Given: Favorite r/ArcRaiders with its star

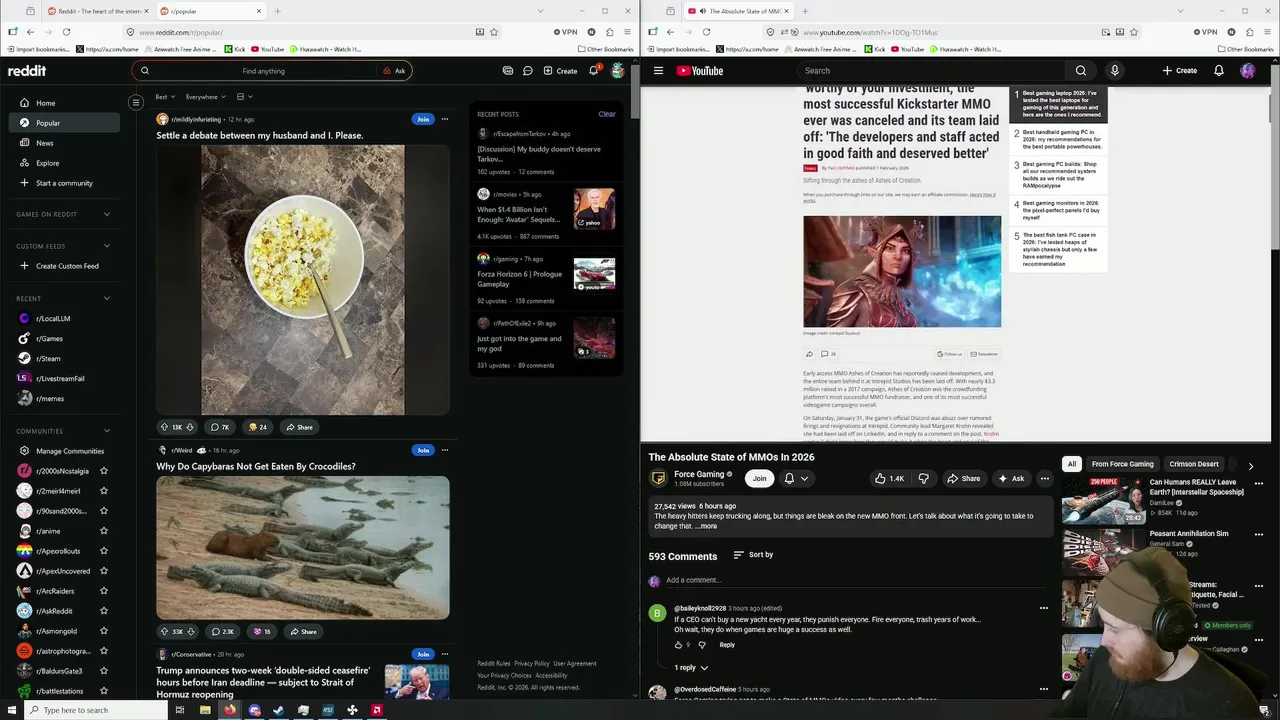Looking at the screenshot, I should 104,591.
